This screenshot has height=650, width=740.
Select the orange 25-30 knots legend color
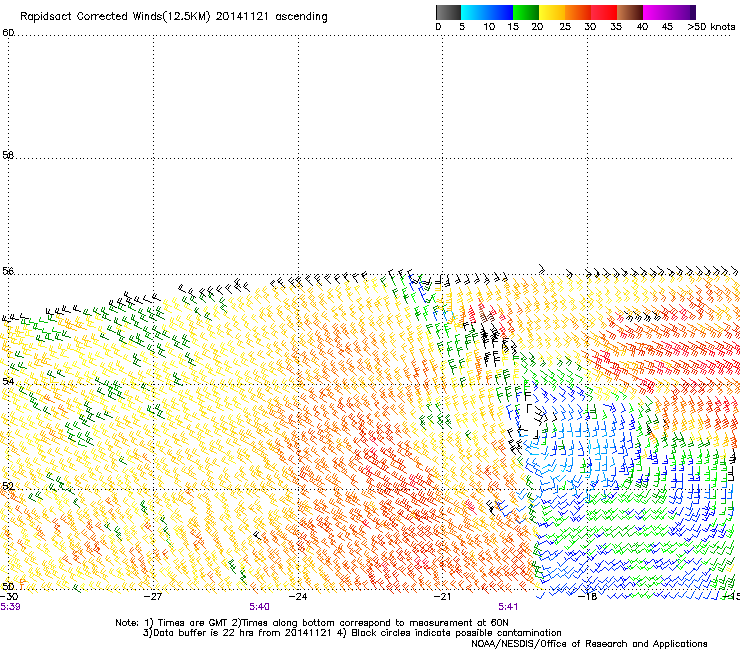(578, 12)
